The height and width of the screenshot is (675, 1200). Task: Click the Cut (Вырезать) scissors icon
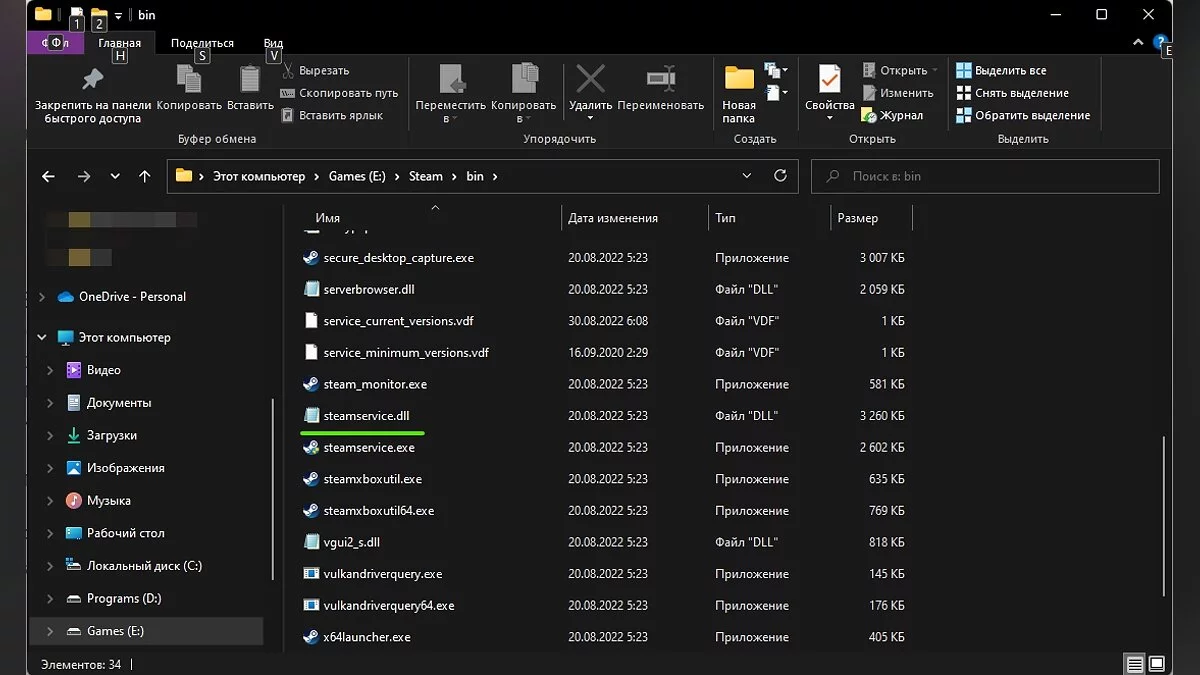pos(288,71)
